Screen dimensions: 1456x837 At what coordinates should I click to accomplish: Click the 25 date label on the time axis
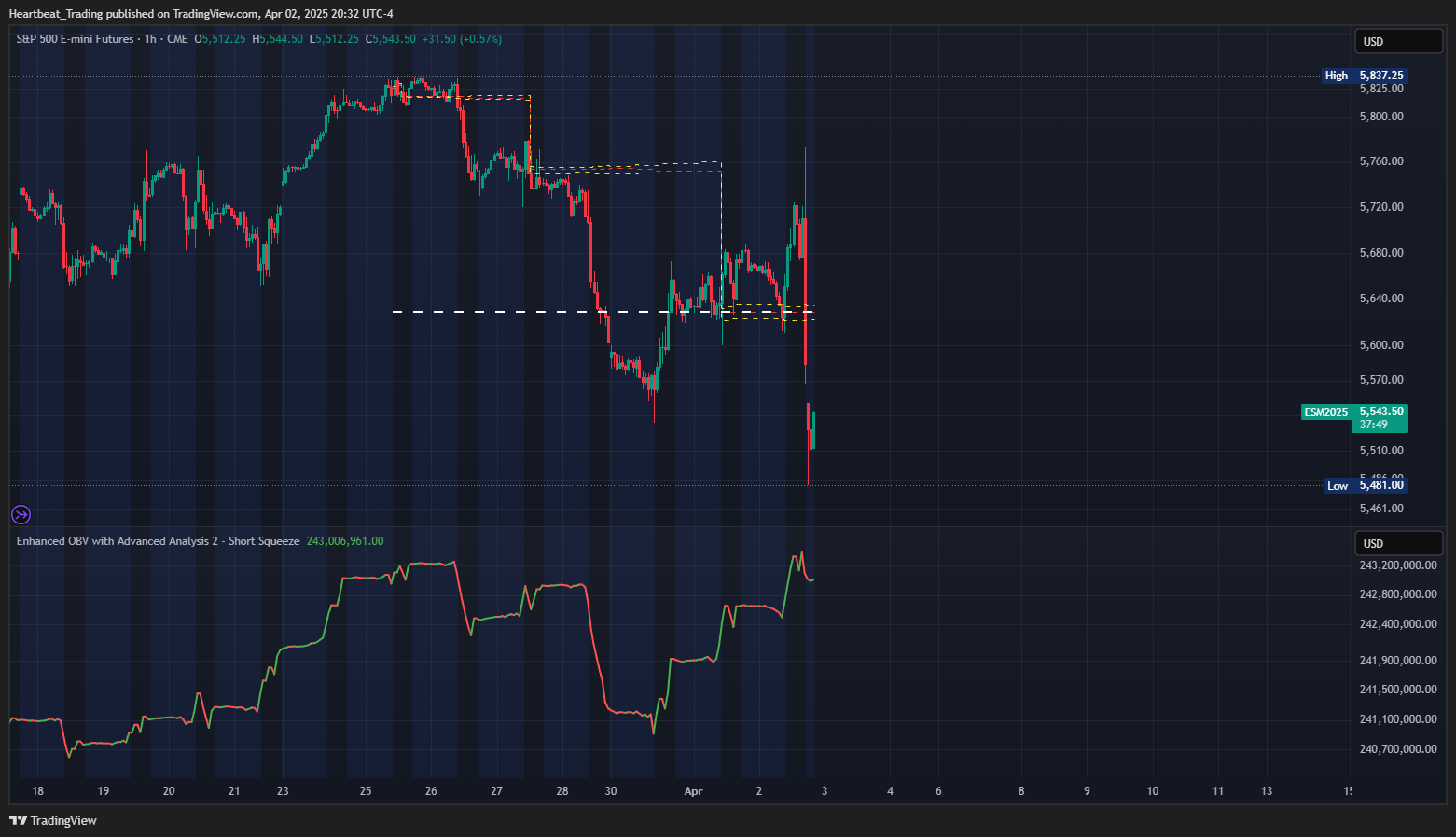[x=366, y=791]
